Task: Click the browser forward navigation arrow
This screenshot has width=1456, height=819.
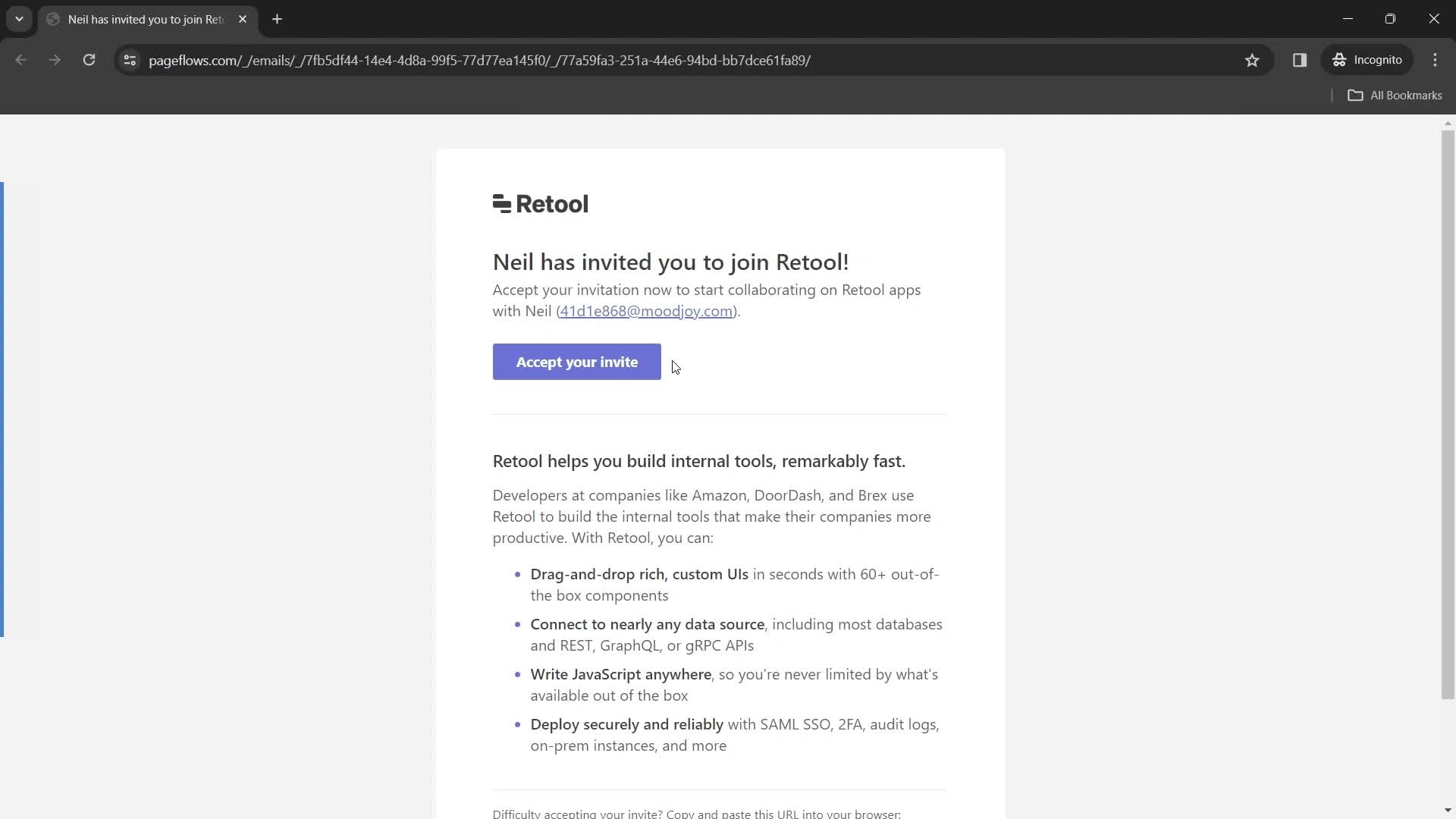Action: click(x=54, y=60)
